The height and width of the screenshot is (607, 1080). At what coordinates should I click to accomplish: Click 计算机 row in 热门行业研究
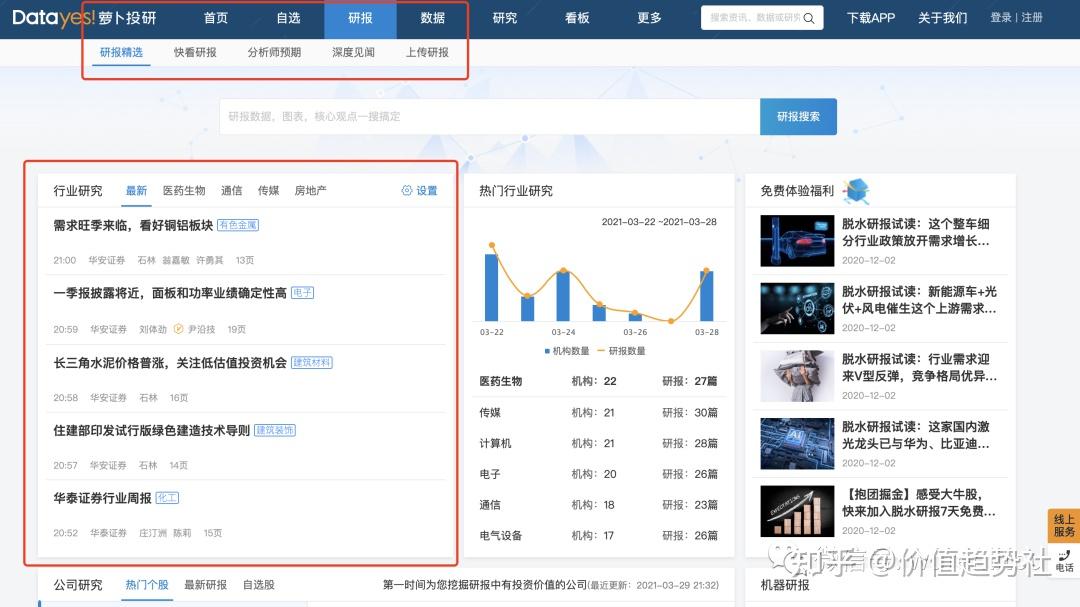598,443
